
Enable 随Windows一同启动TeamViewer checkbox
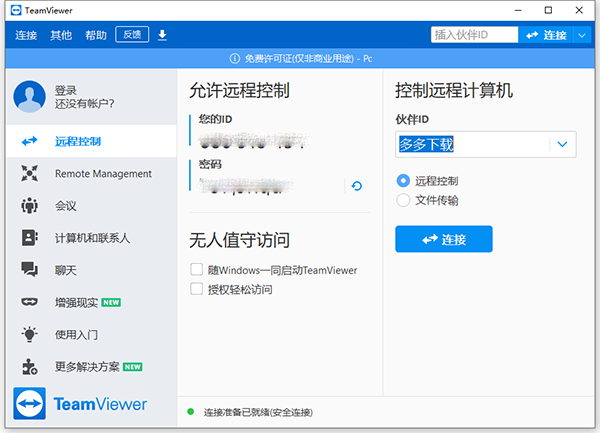coord(197,269)
